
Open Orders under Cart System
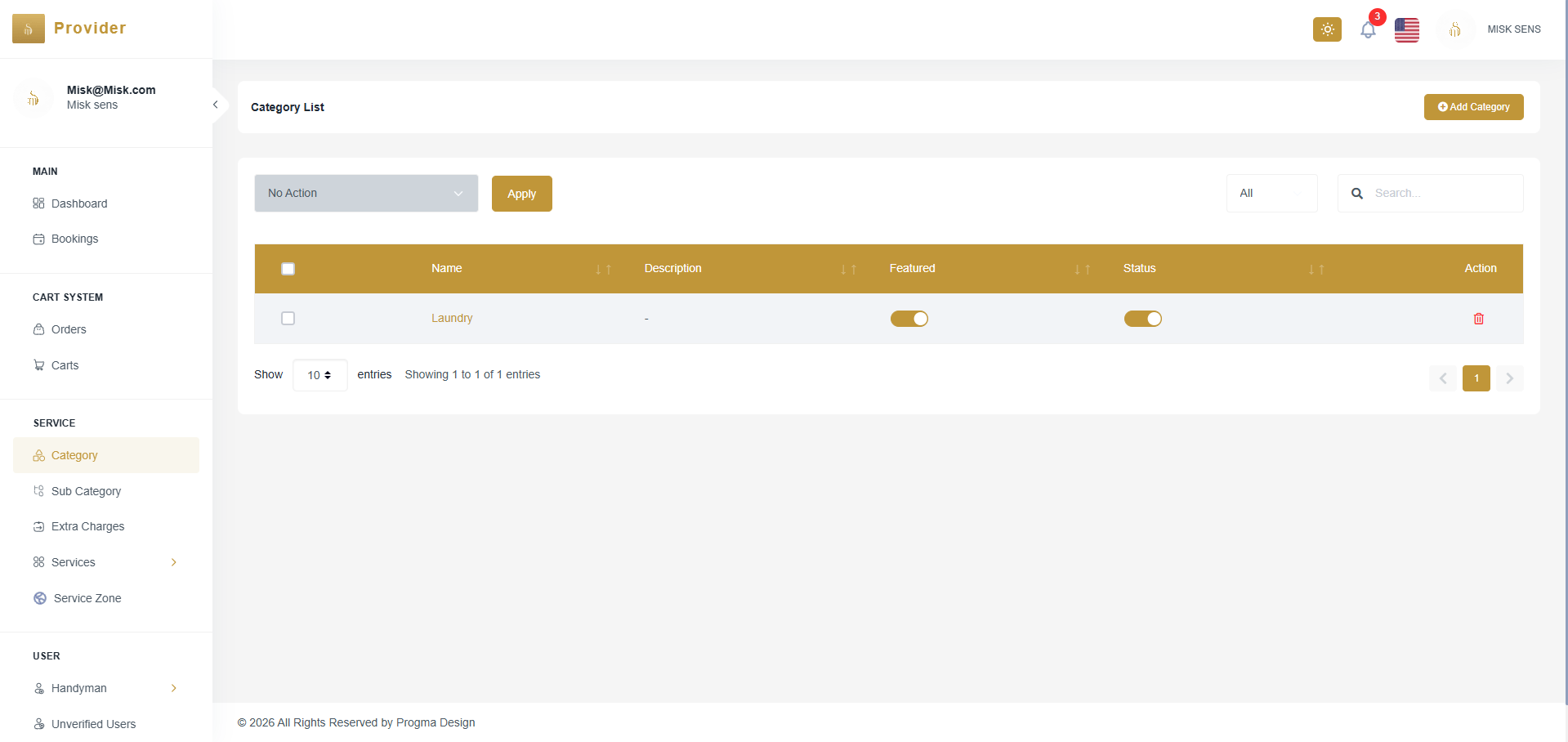(x=69, y=329)
